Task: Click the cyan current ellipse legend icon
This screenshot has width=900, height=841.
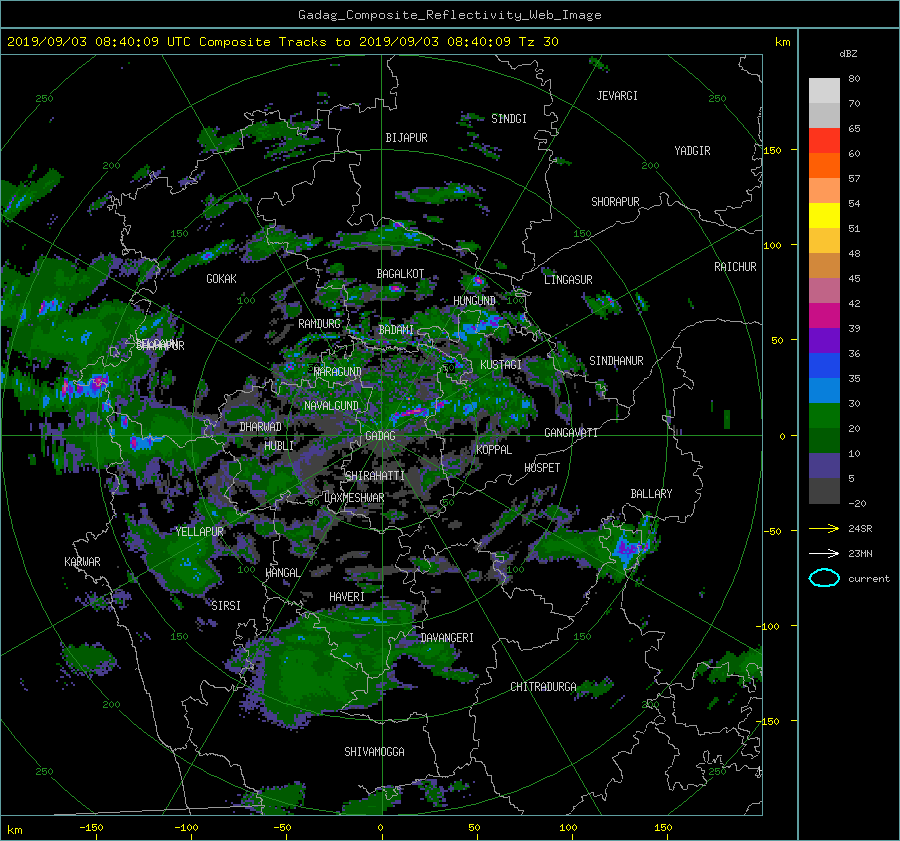Action: pos(824,578)
